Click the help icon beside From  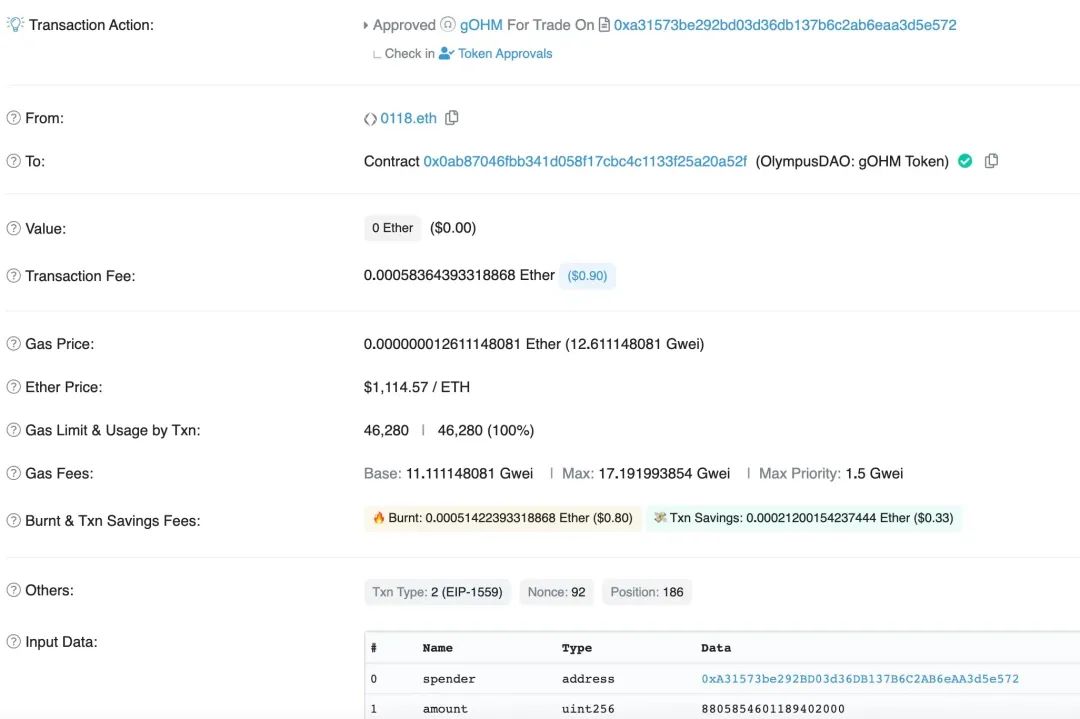click(x=13, y=118)
